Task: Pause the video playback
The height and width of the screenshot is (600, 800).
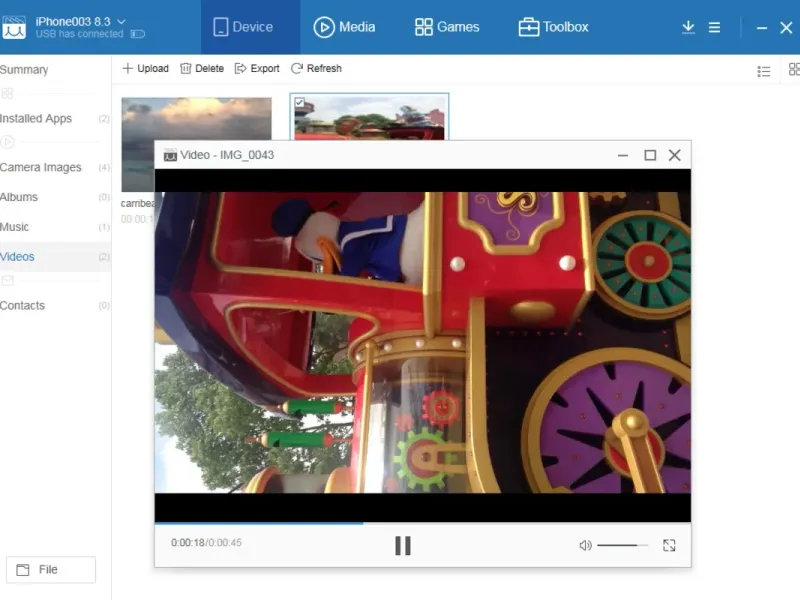Action: click(x=403, y=545)
